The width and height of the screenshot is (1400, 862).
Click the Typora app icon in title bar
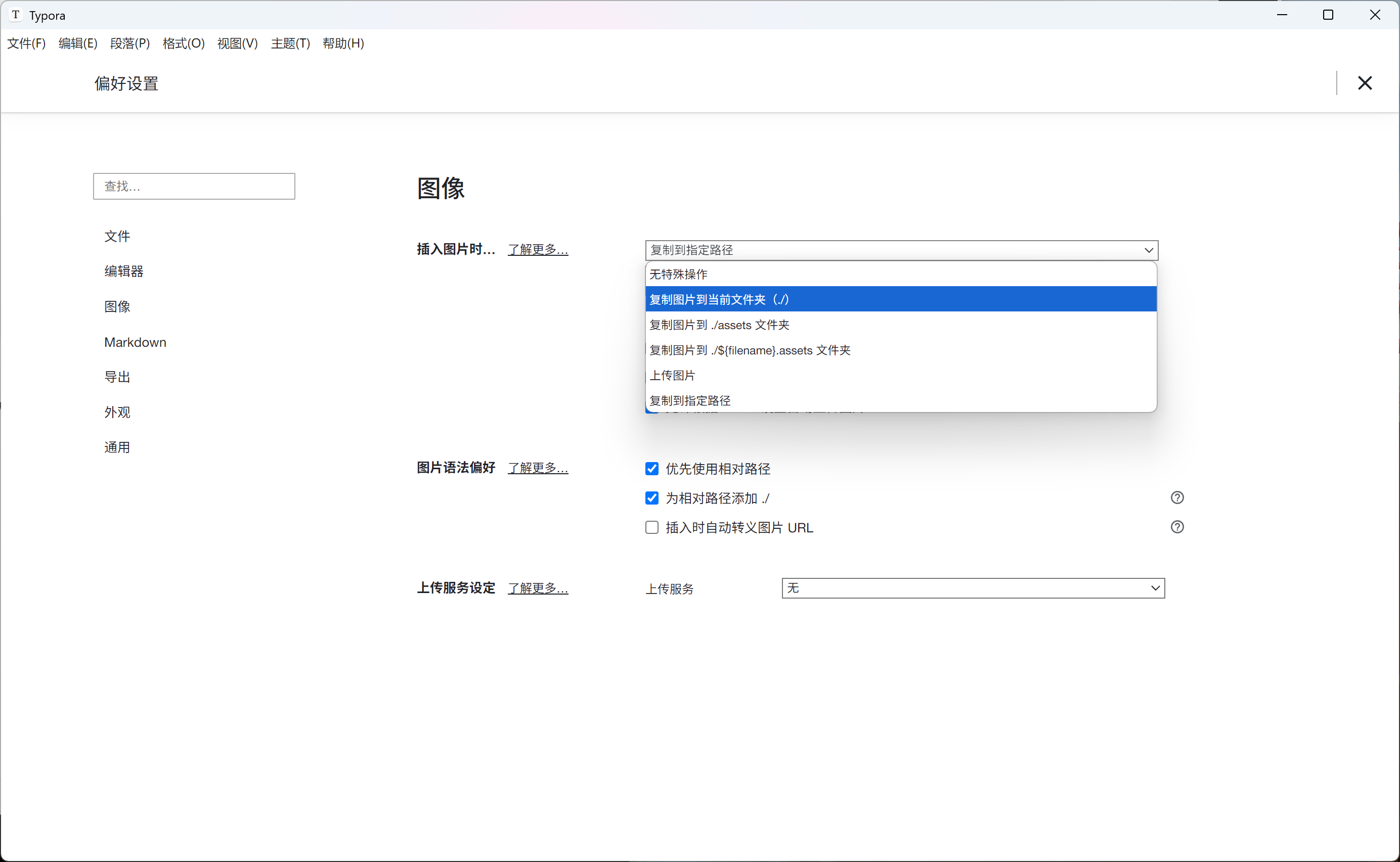click(16, 15)
